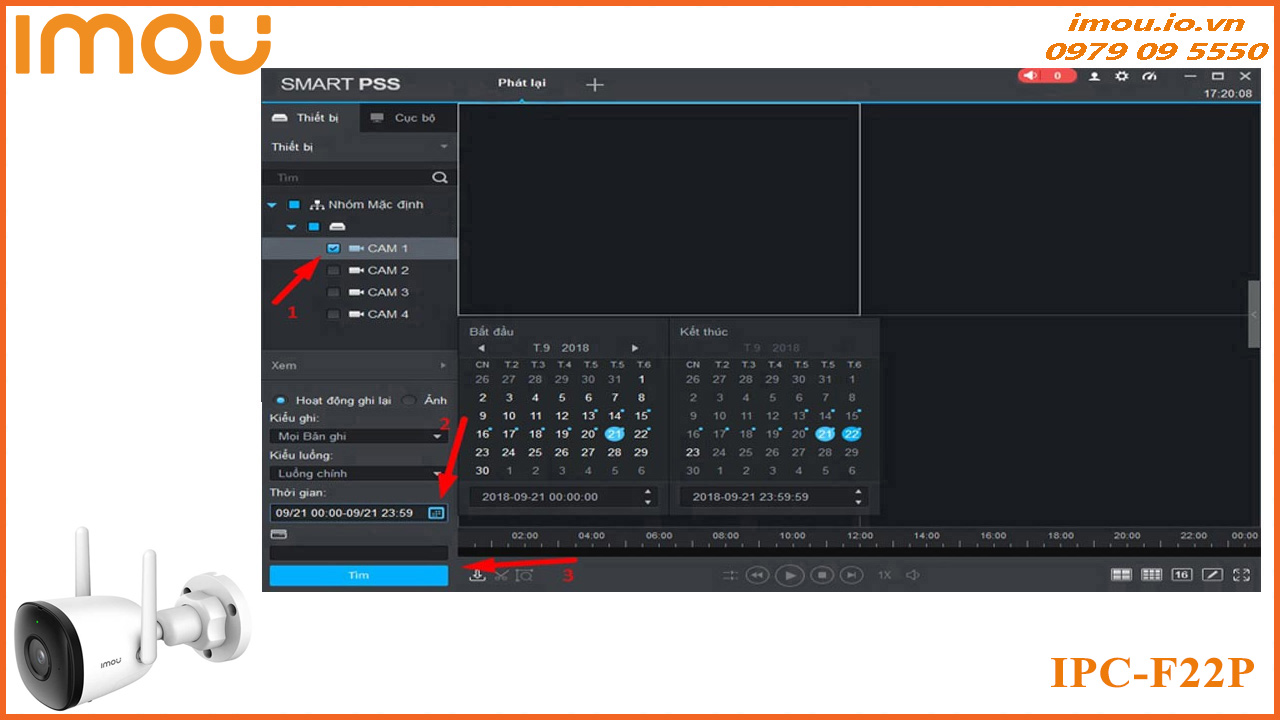Add a new tab with plus
The width and height of the screenshot is (1280, 720).
tap(595, 85)
